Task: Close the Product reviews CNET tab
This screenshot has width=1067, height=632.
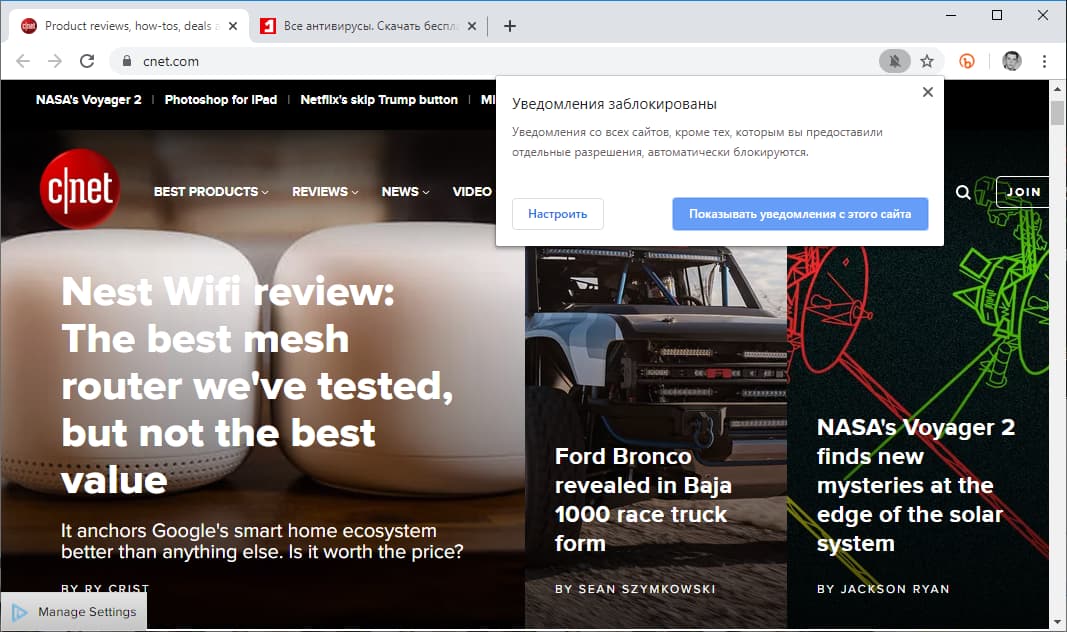Action: pos(233,26)
